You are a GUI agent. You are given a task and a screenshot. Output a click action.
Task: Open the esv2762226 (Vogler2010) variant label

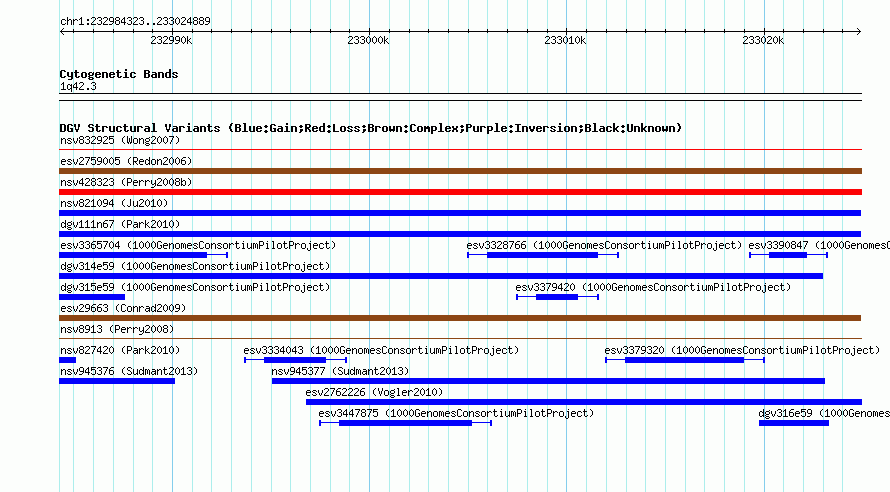tap(374, 392)
